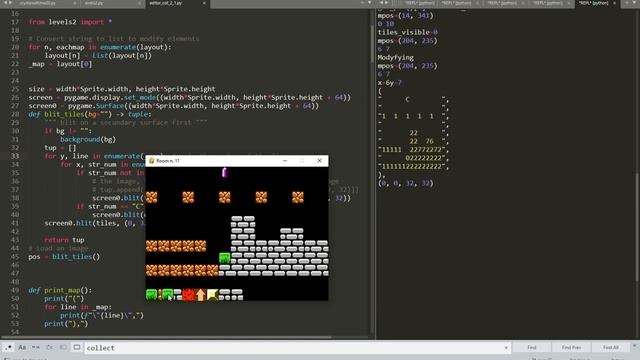Image resolution: width=640 pixels, height=360 pixels.
Task: Click the code editor horizontal scrollbar
Action: coord(167,337)
